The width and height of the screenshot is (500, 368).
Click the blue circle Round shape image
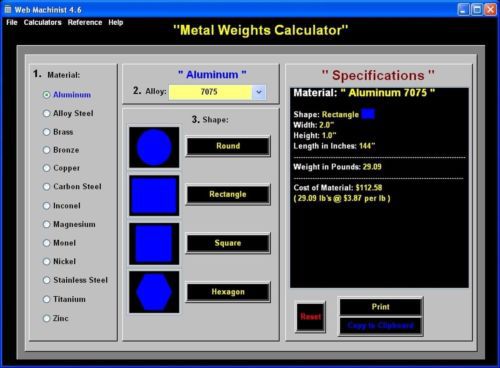click(x=154, y=147)
